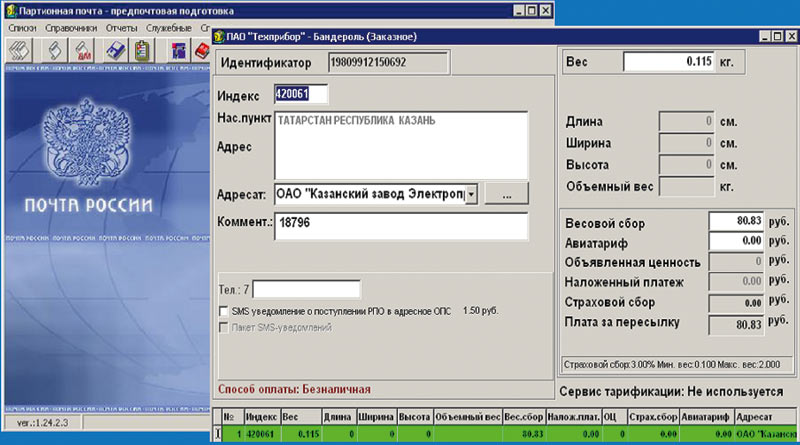Viewport: 800px width, 445px height.
Task: Click the blue floppy disk save icon
Action: (x=116, y=51)
